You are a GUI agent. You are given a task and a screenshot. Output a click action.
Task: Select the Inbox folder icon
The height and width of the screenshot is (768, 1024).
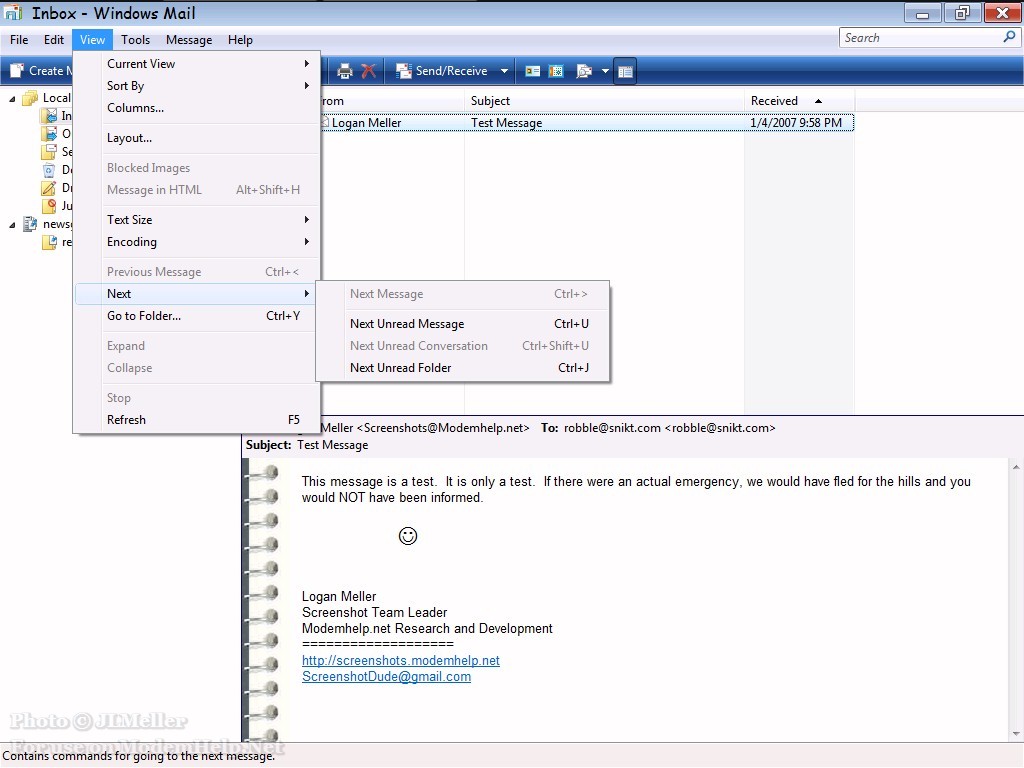49,116
